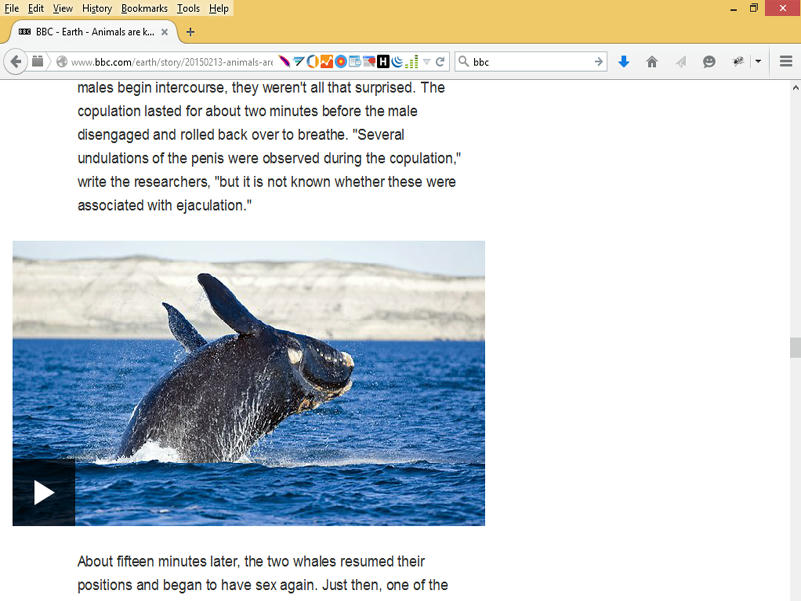Open the URL history dropdown arrow
The height and width of the screenshot is (601, 801).
(427, 62)
